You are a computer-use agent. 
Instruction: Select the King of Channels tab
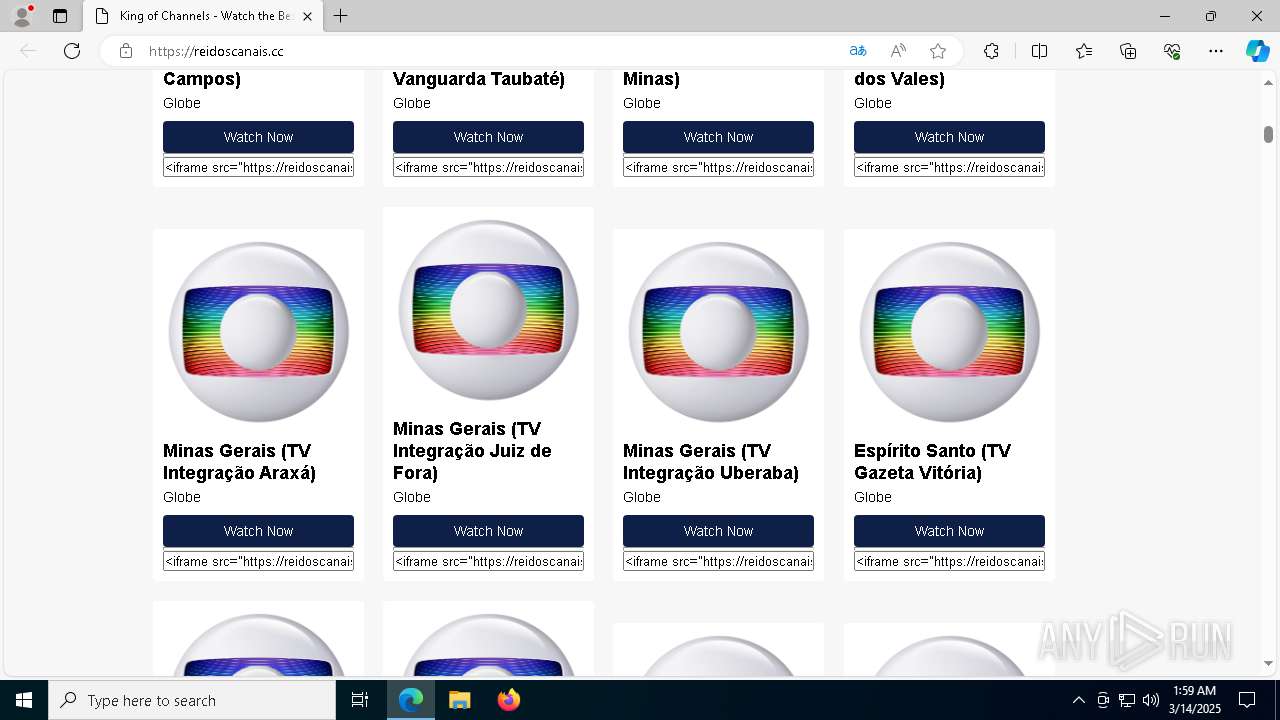pyautogui.click(x=202, y=16)
